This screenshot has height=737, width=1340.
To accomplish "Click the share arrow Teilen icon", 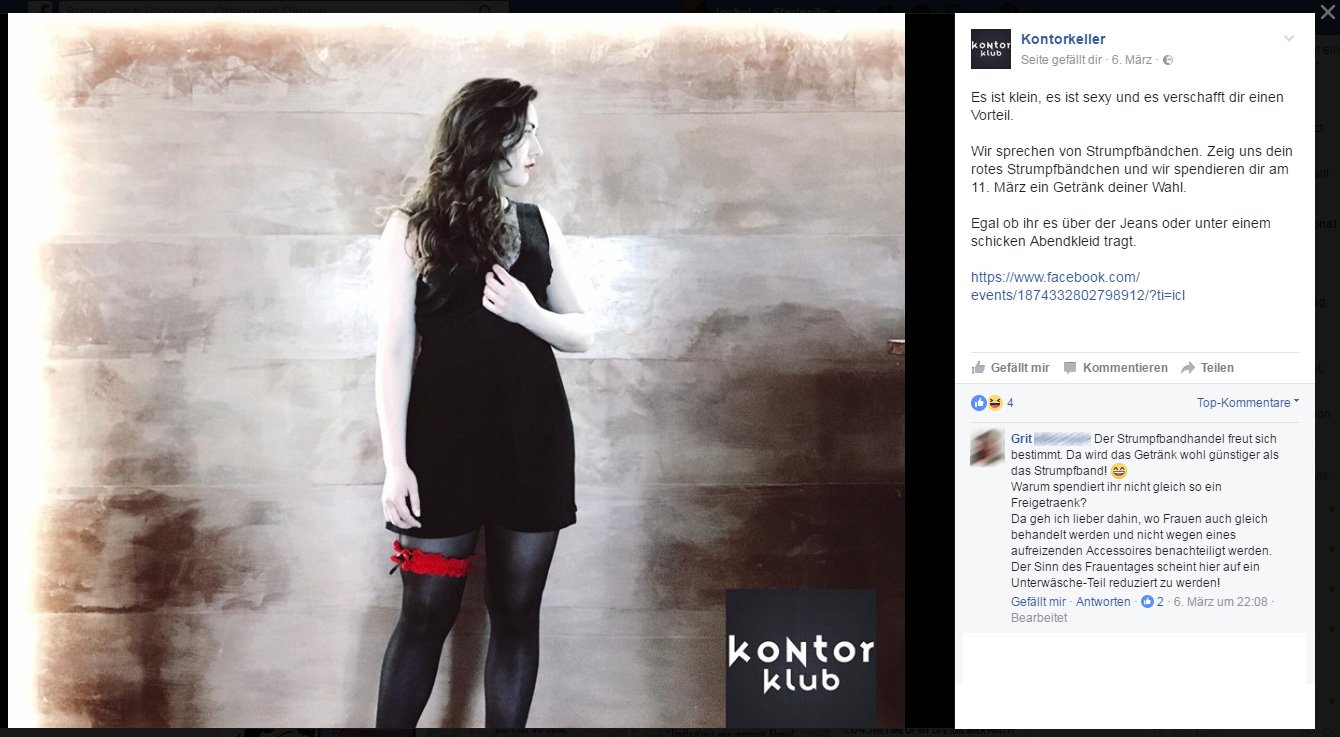I will tap(1188, 368).
